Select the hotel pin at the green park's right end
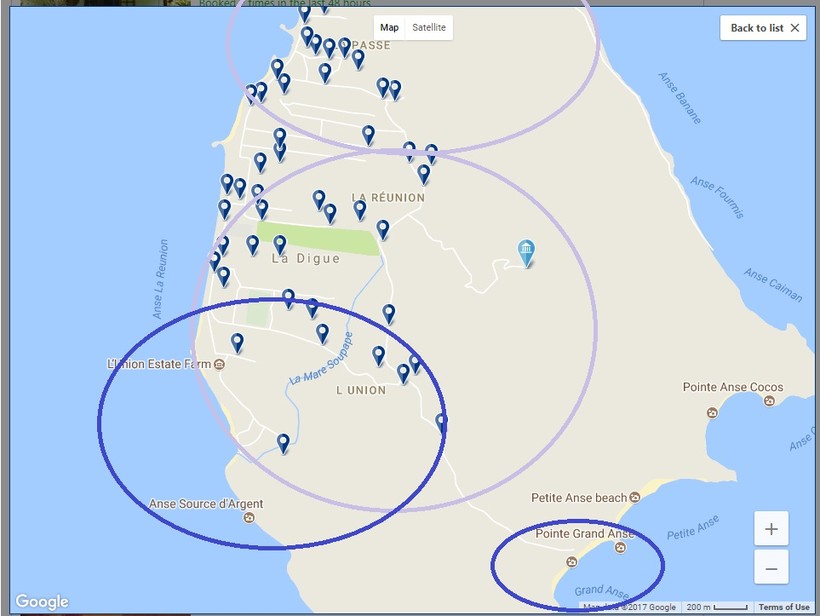820x616 pixels. click(x=382, y=230)
